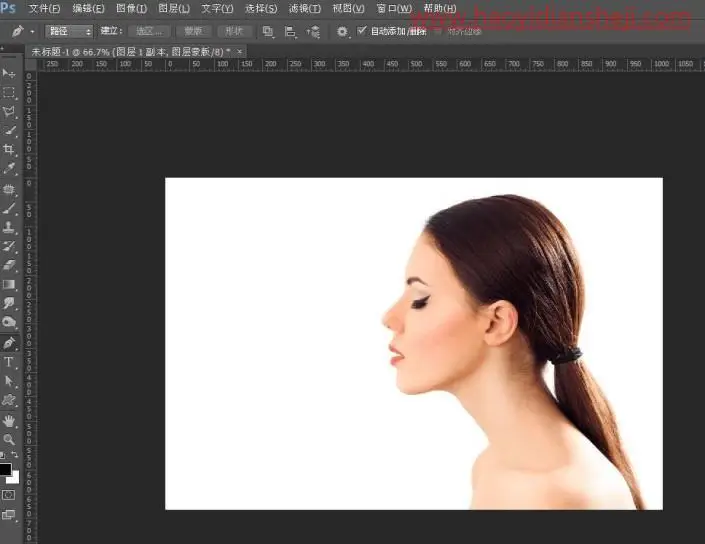
Task: Open the 编辑(E) menu
Action: pyautogui.click(x=88, y=9)
